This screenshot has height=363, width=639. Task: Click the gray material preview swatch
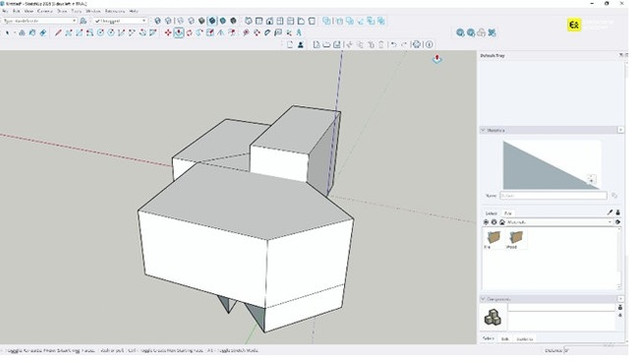(x=551, y=165)
